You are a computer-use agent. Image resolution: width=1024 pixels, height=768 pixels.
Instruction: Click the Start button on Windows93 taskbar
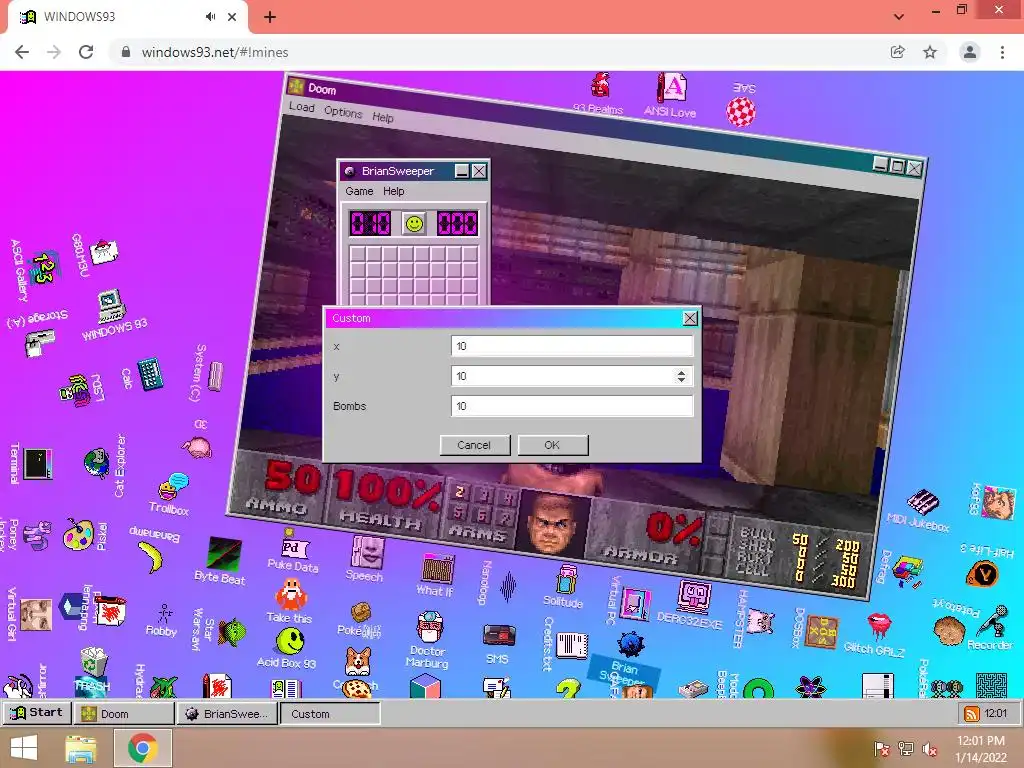point(37,712)
